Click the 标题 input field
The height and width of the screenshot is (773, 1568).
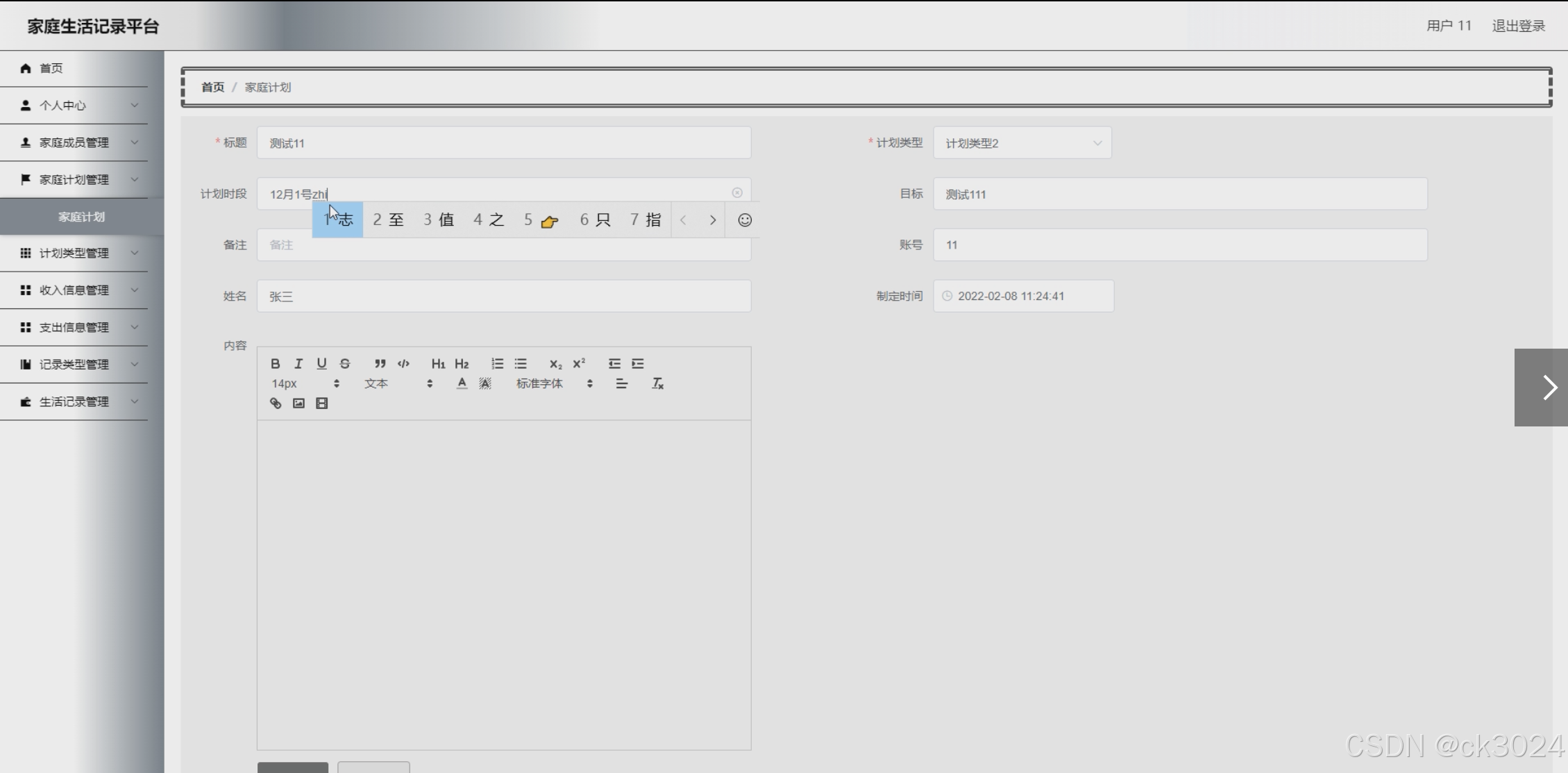(504, 142)
